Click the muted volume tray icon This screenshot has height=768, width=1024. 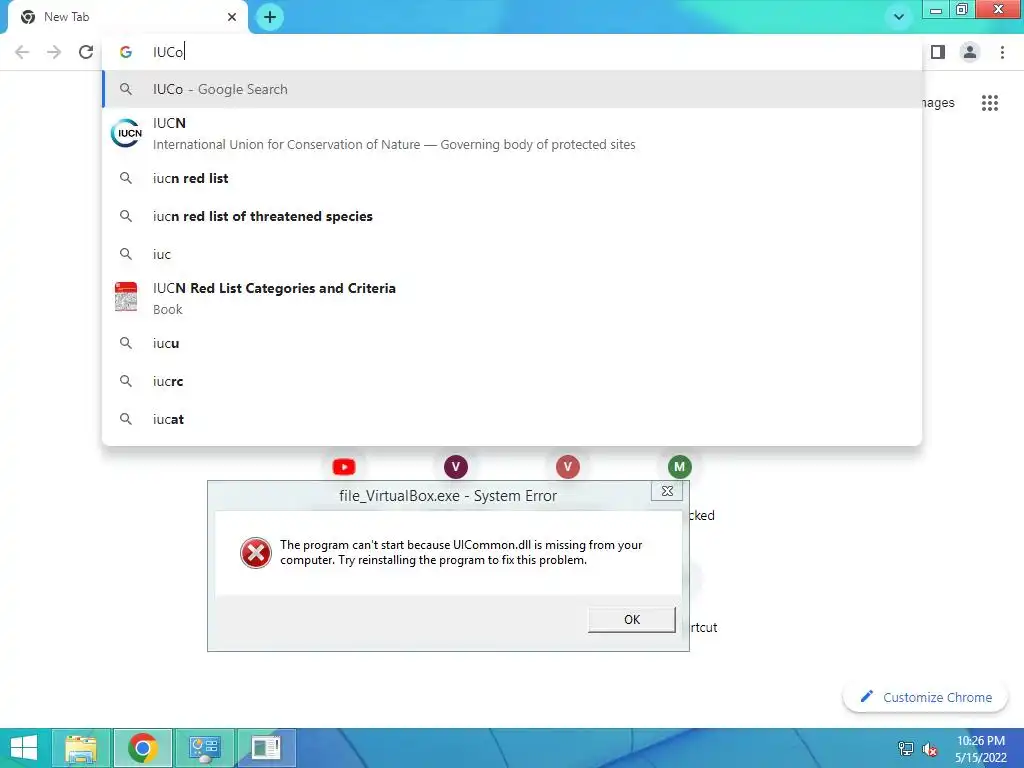tap(930, 749)
